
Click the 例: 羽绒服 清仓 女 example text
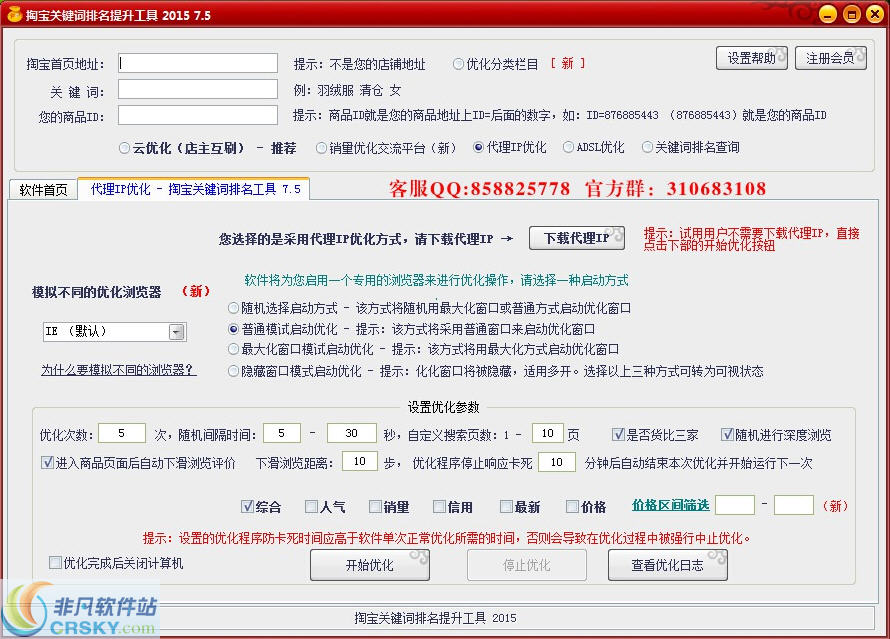(x=347, y=90)
